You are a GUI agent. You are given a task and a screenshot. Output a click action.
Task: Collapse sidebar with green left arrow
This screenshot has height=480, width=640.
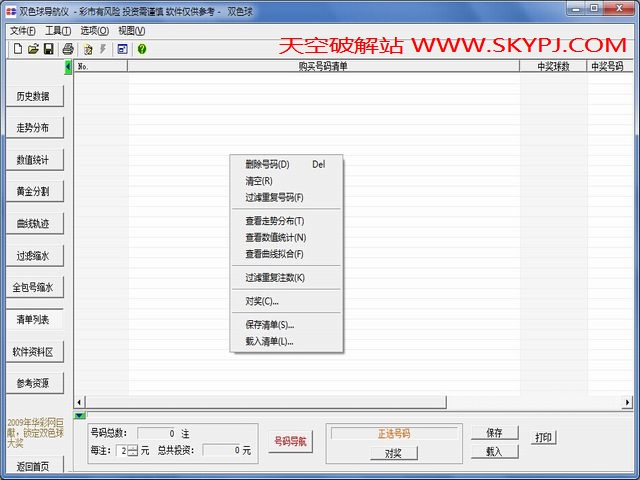tap(68, 67)
